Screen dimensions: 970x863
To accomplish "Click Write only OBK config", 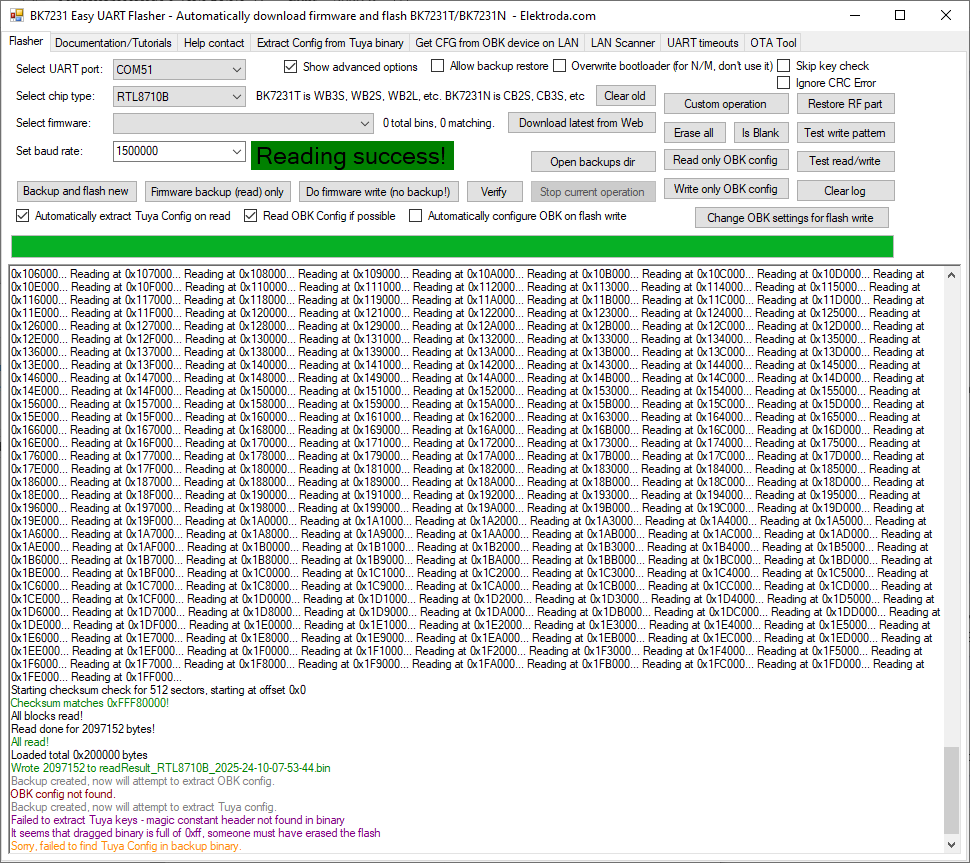I will point(725,189).
